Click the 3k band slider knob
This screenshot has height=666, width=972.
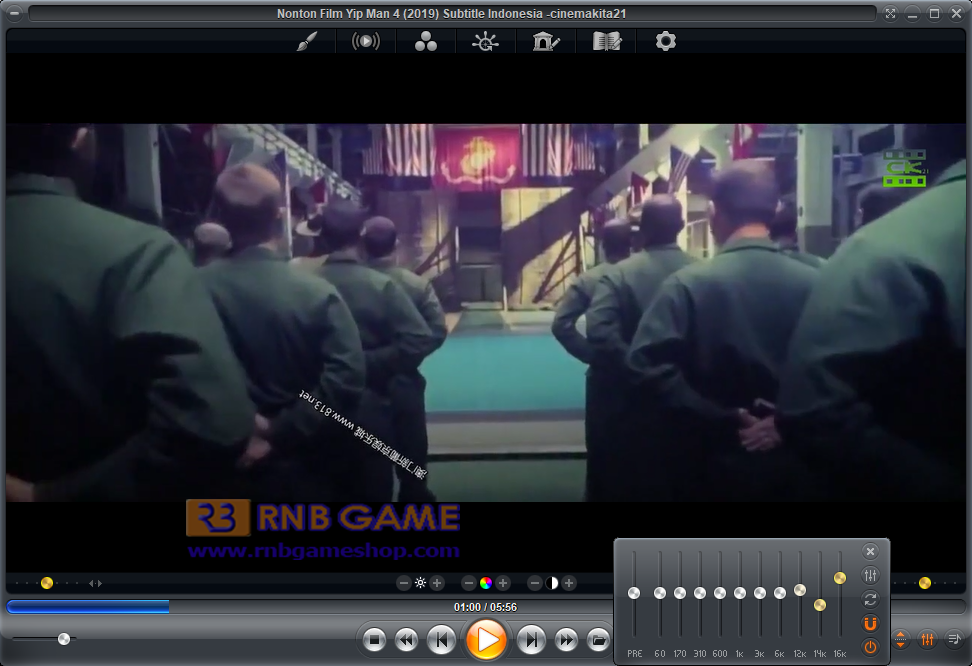pyautogui.click(x=760, y=593)
